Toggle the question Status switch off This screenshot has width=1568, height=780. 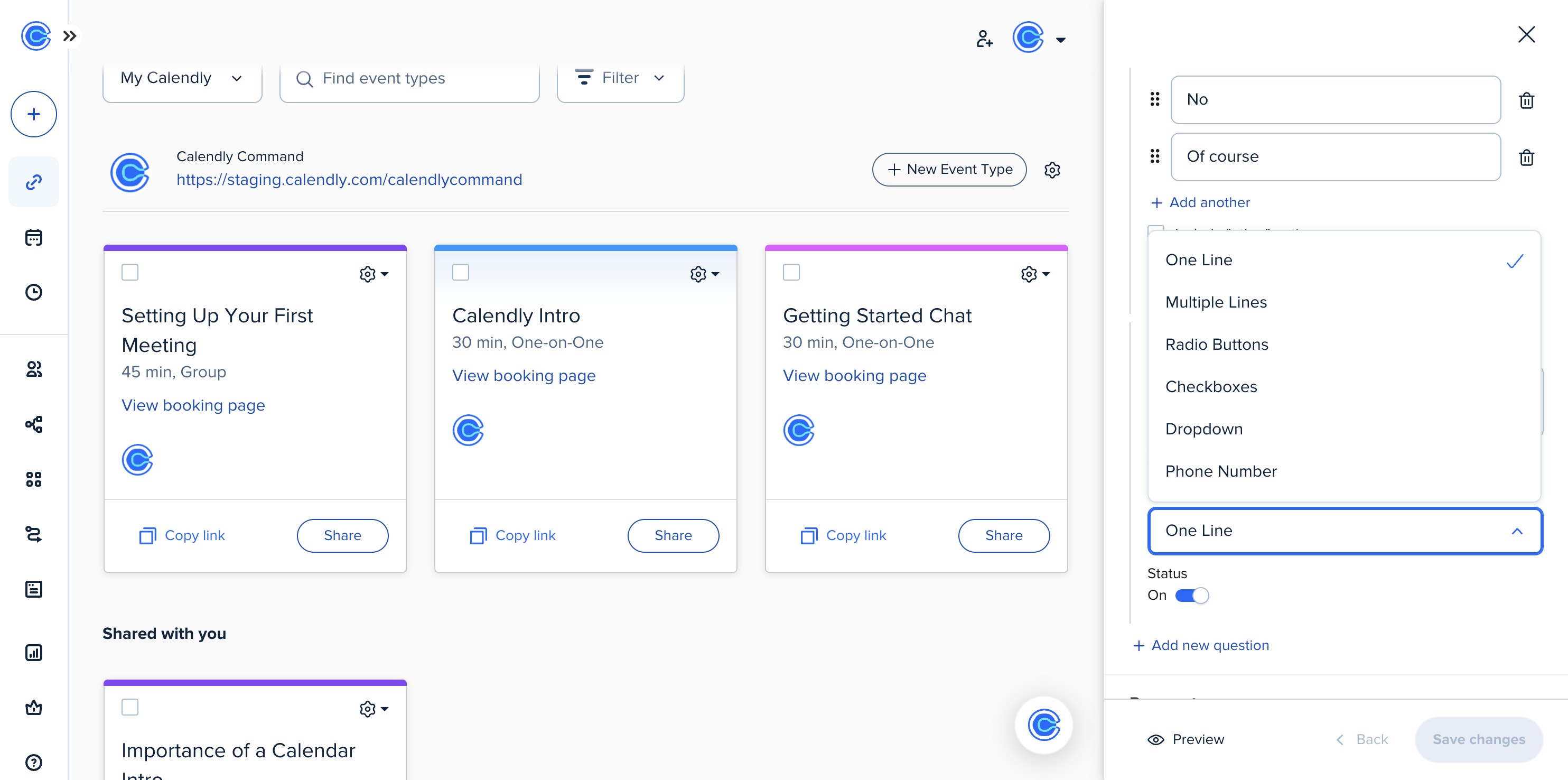point(1191,596)
